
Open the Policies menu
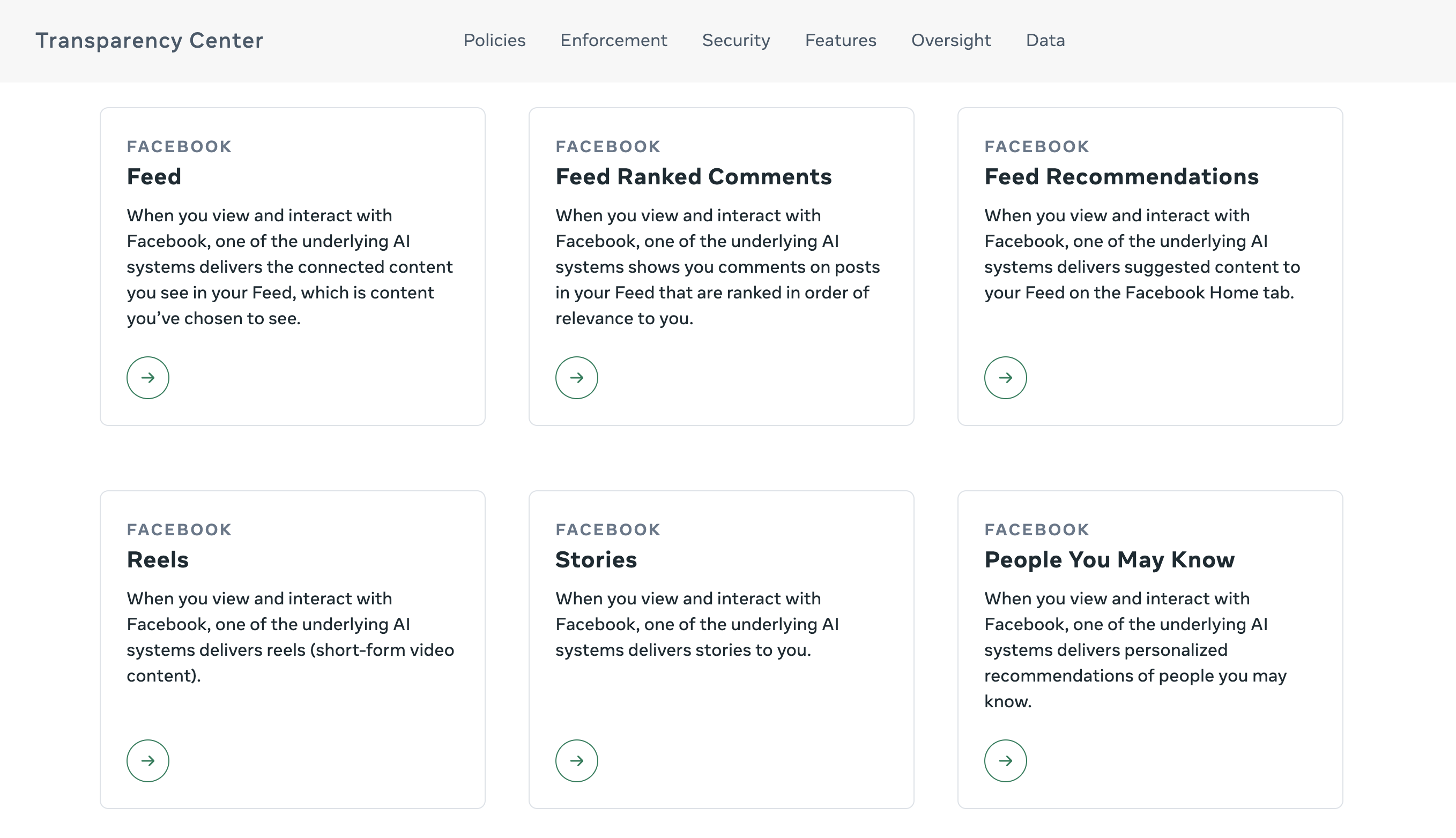pos(495,40)
